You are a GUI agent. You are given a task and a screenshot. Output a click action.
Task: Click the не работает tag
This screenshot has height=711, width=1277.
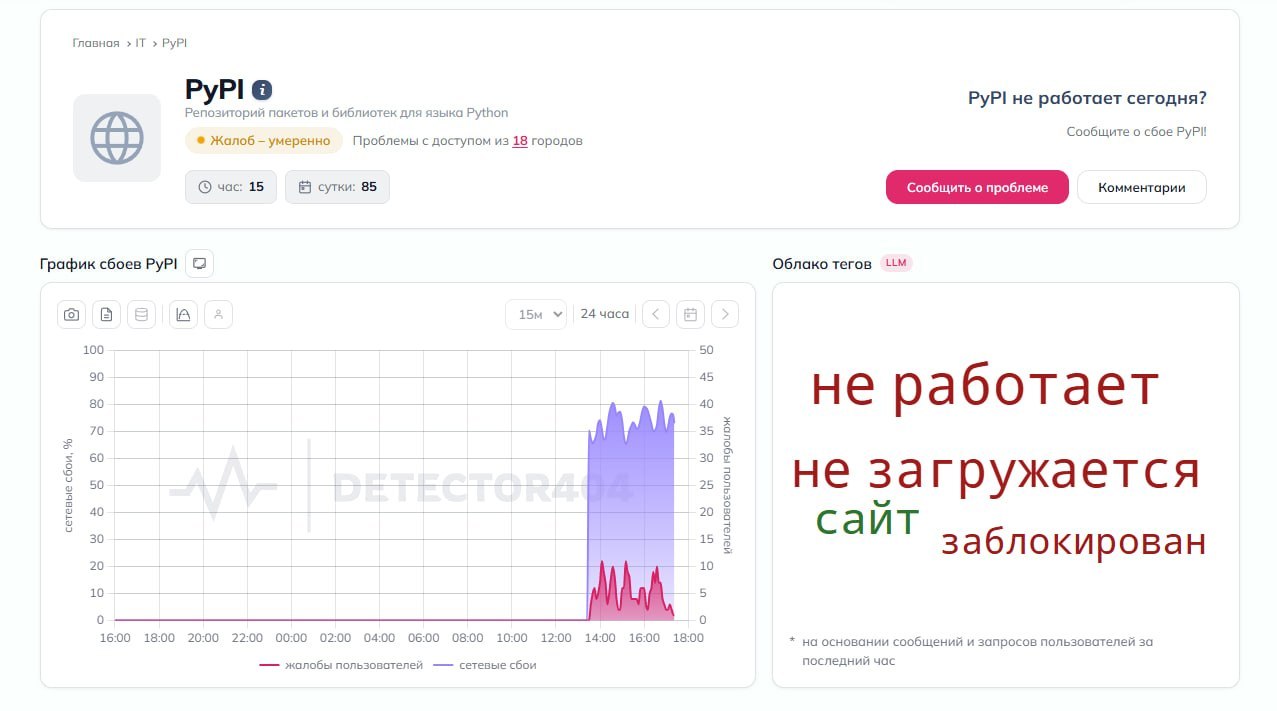985,386
